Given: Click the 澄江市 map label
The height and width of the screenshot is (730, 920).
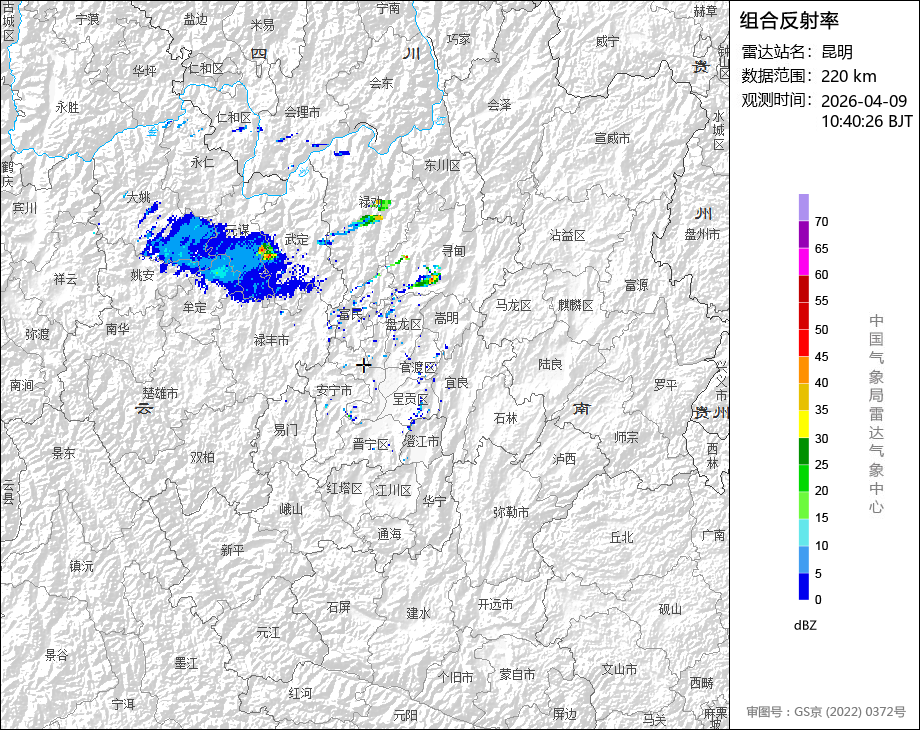Looking at the screenshot, I should point(421,441).
